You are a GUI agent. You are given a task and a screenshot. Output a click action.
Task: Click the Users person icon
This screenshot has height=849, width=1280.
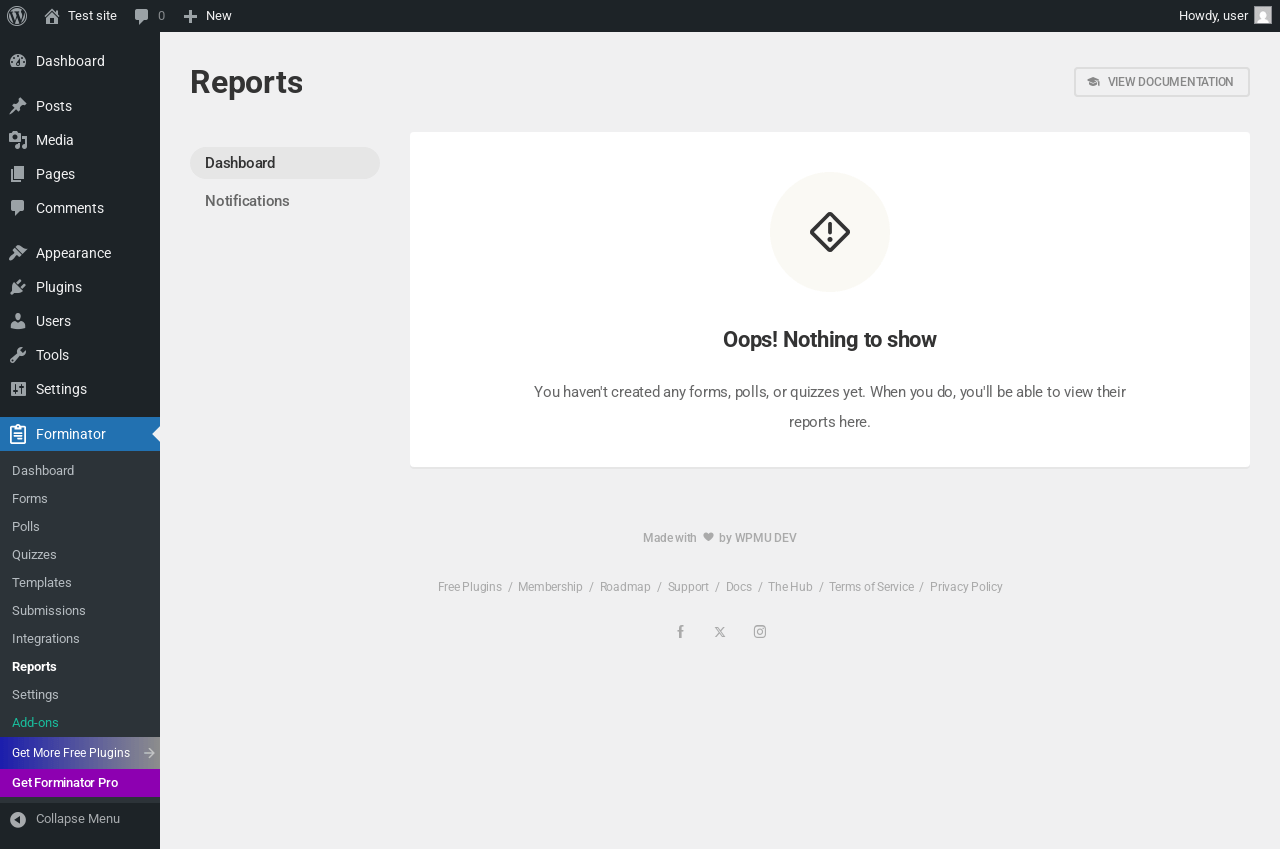(18, 321)
